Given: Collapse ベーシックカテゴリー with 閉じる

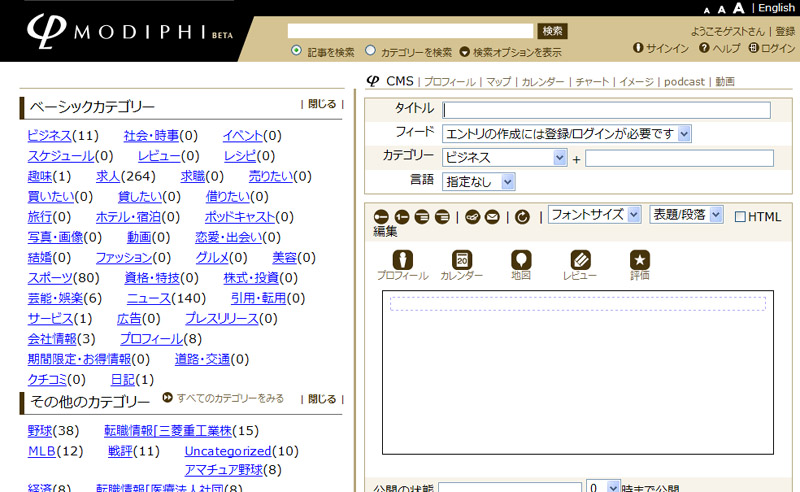Looking at the screenshot, I should click(x=322, y=104).
